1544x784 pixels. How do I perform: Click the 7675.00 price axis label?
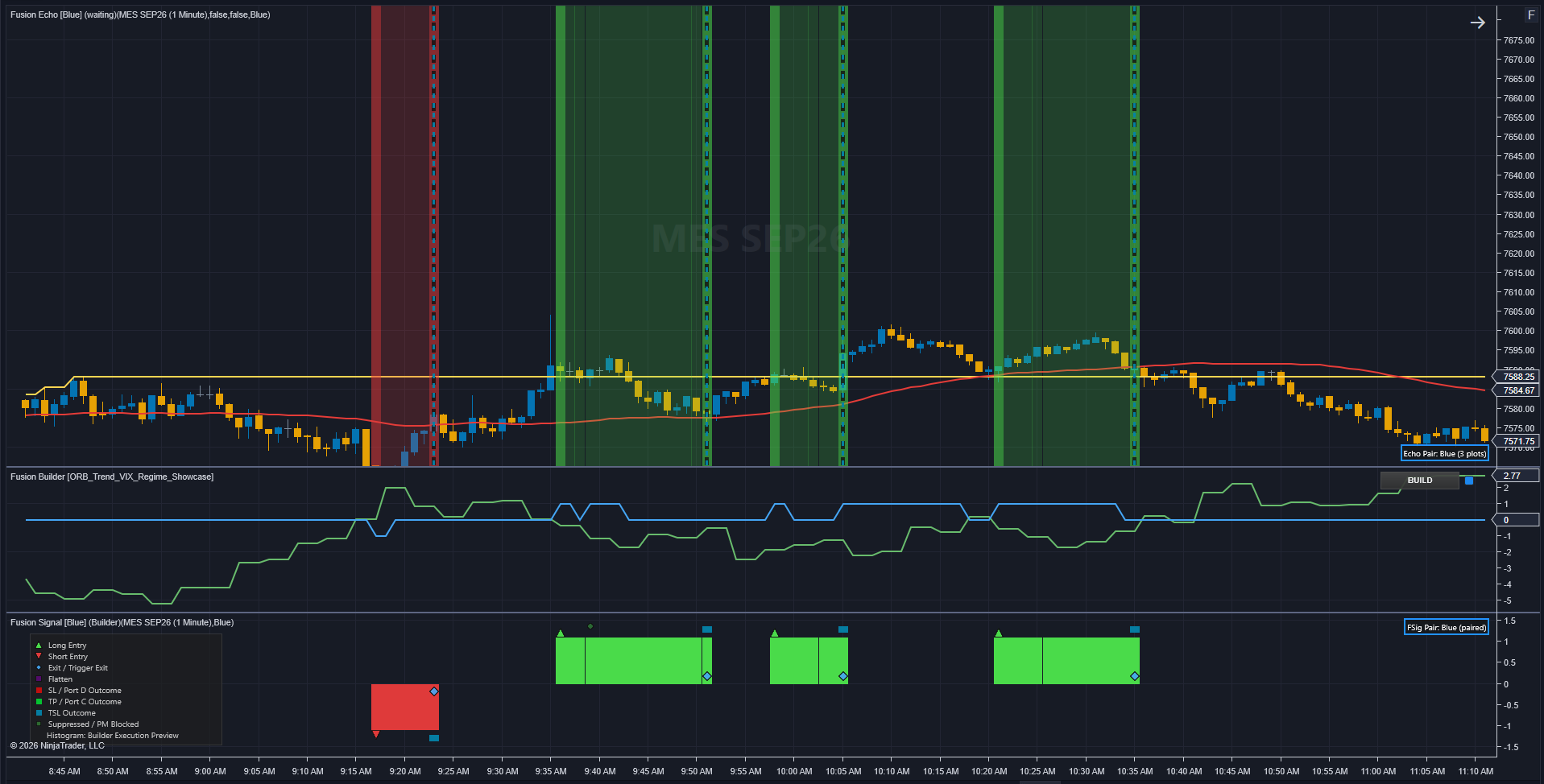click(1519, 40)
